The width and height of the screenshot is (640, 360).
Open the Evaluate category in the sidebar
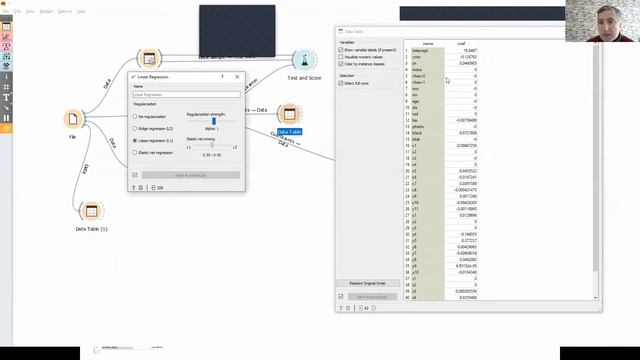pos(6,57)
